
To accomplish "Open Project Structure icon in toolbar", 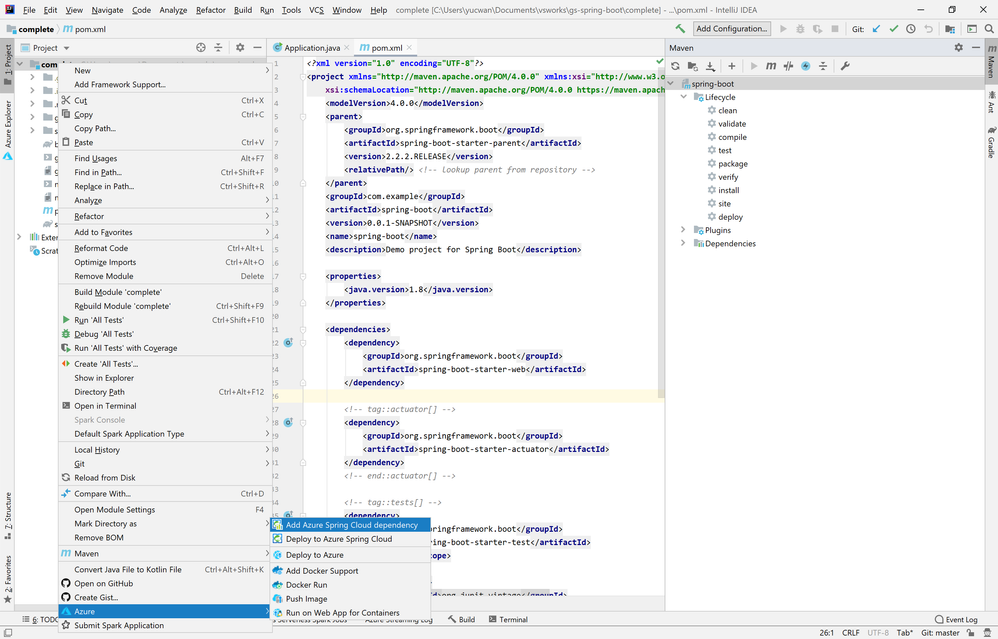I will click(x=950, y=29).
